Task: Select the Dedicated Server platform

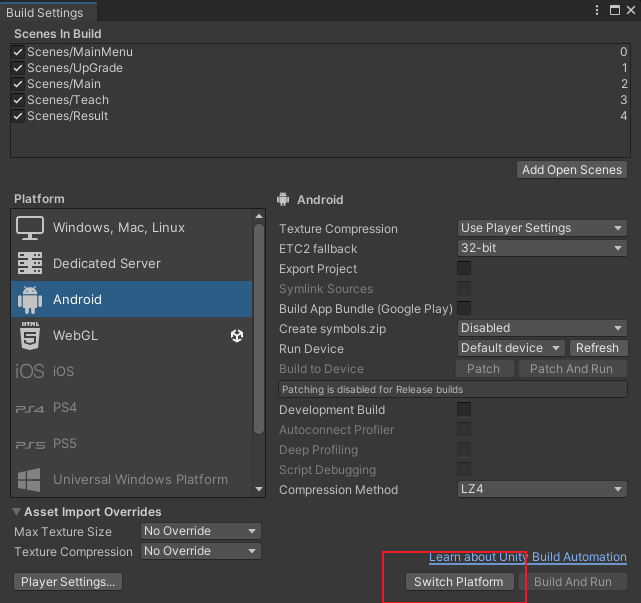Action: (132, 263)
